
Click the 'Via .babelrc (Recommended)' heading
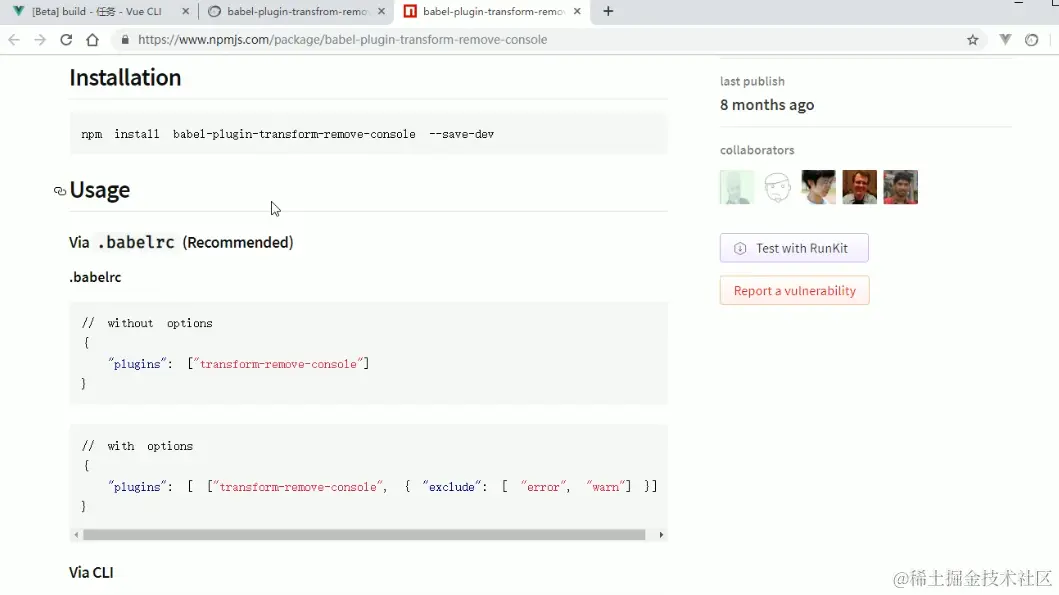pos(181,242)
